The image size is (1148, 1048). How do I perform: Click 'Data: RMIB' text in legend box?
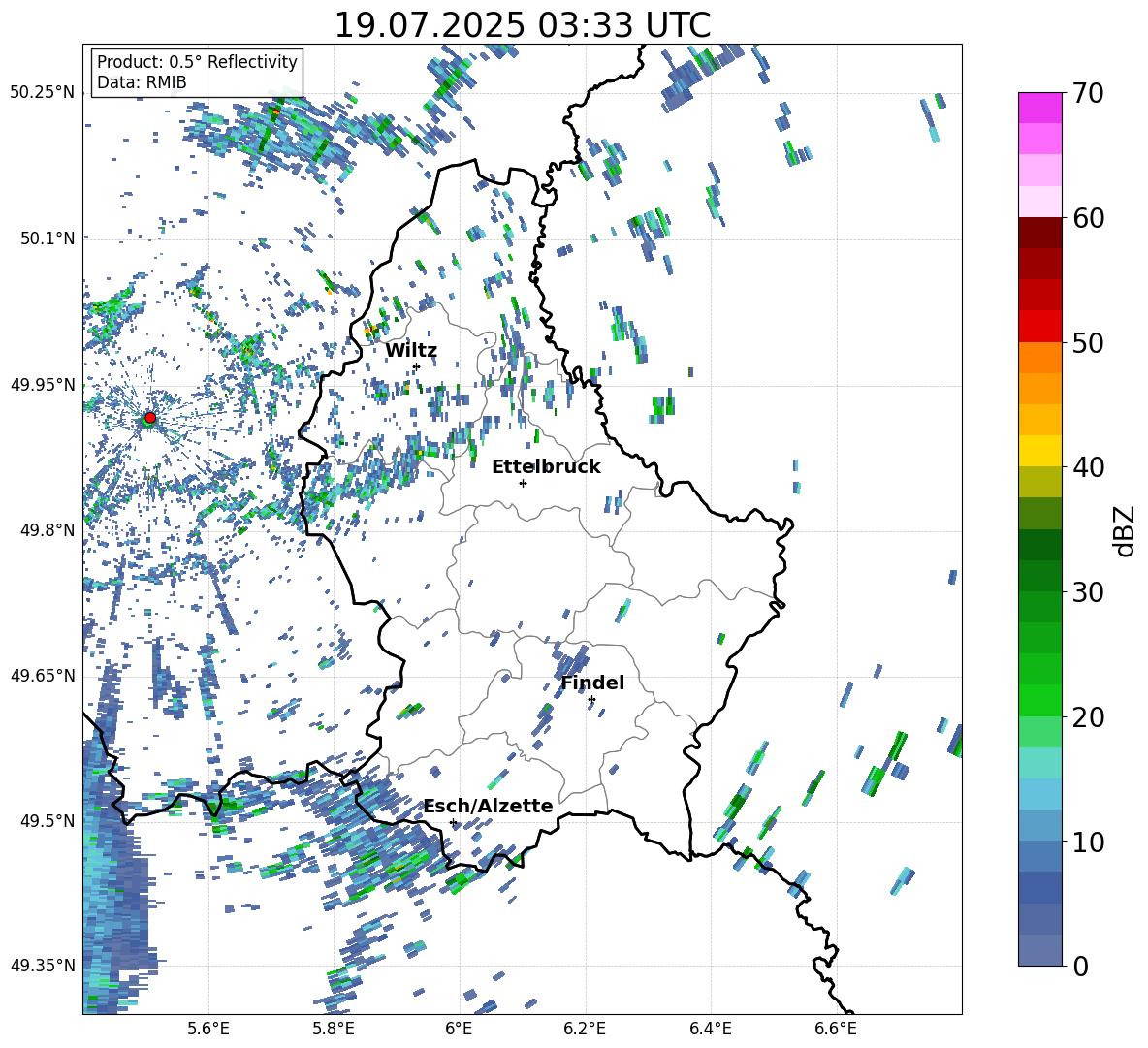[x=142, y=82]
